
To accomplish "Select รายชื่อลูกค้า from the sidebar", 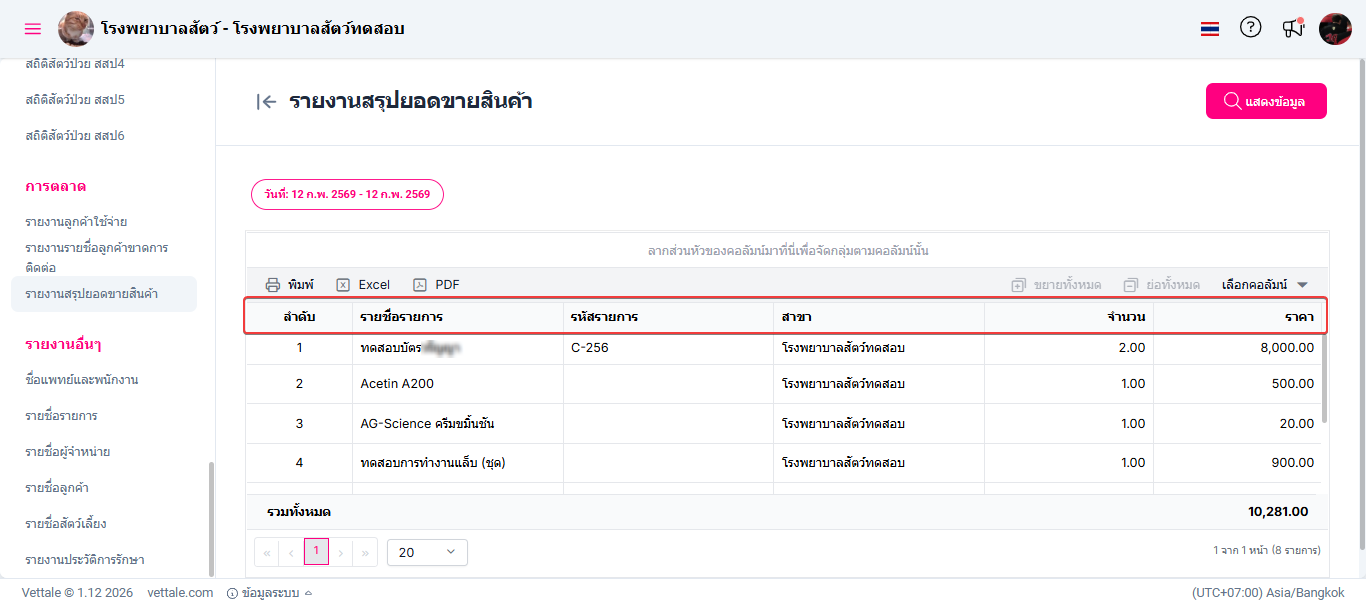I will click(x=64, y=488).
